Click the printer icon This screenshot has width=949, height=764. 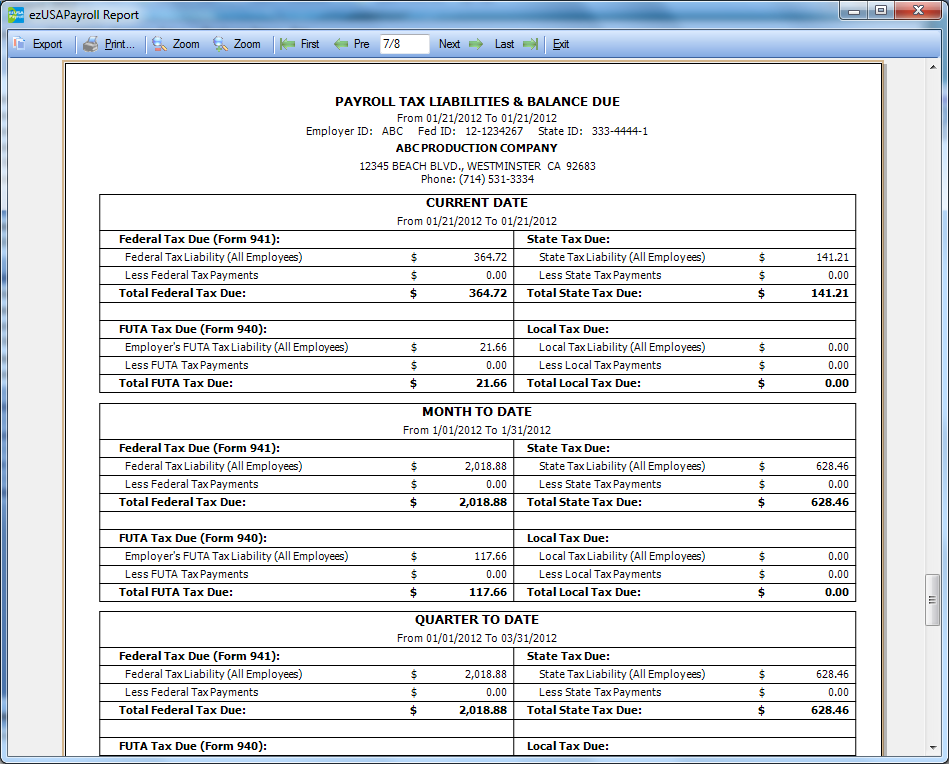click(x=91, y=44)
